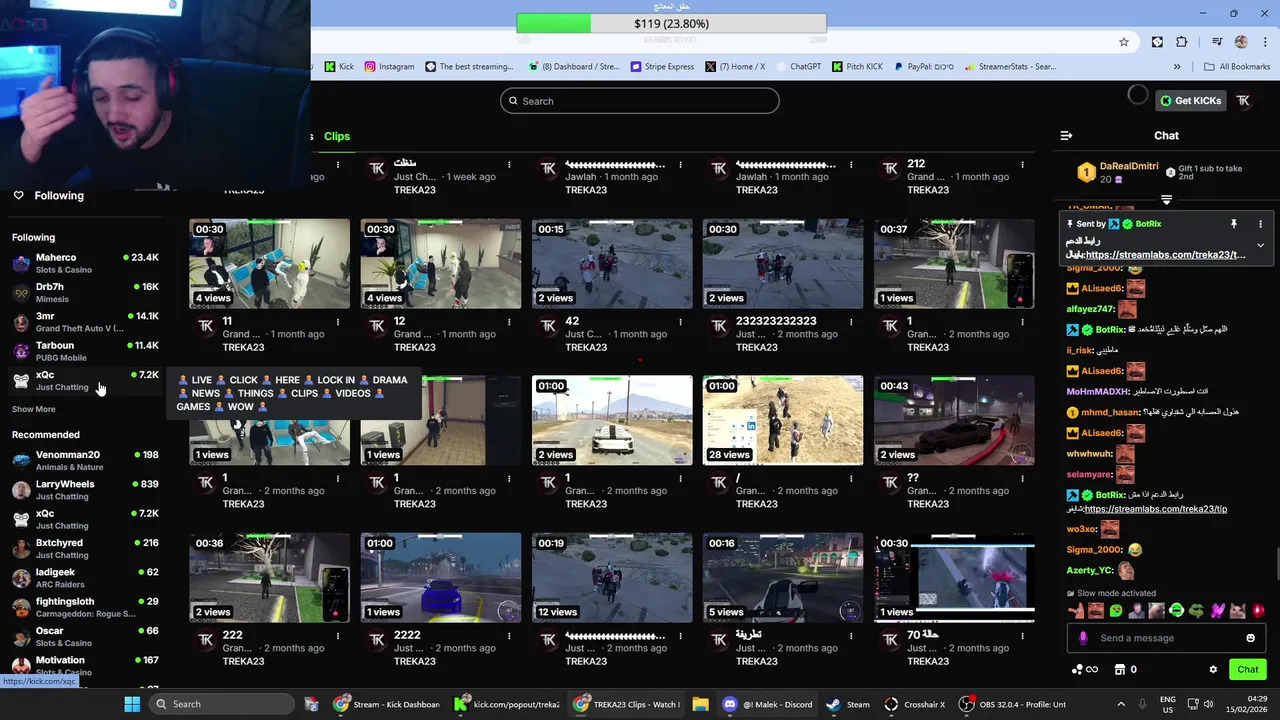Show hidden system tray icons

[1121, 704]
